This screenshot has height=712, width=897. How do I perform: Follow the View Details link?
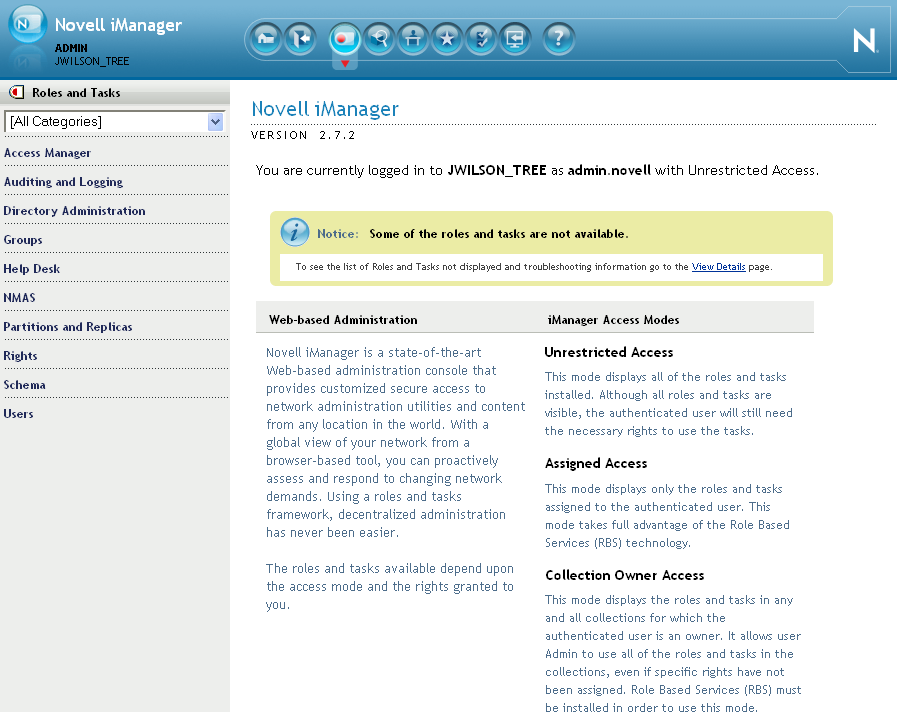click(x=719, y=266)
